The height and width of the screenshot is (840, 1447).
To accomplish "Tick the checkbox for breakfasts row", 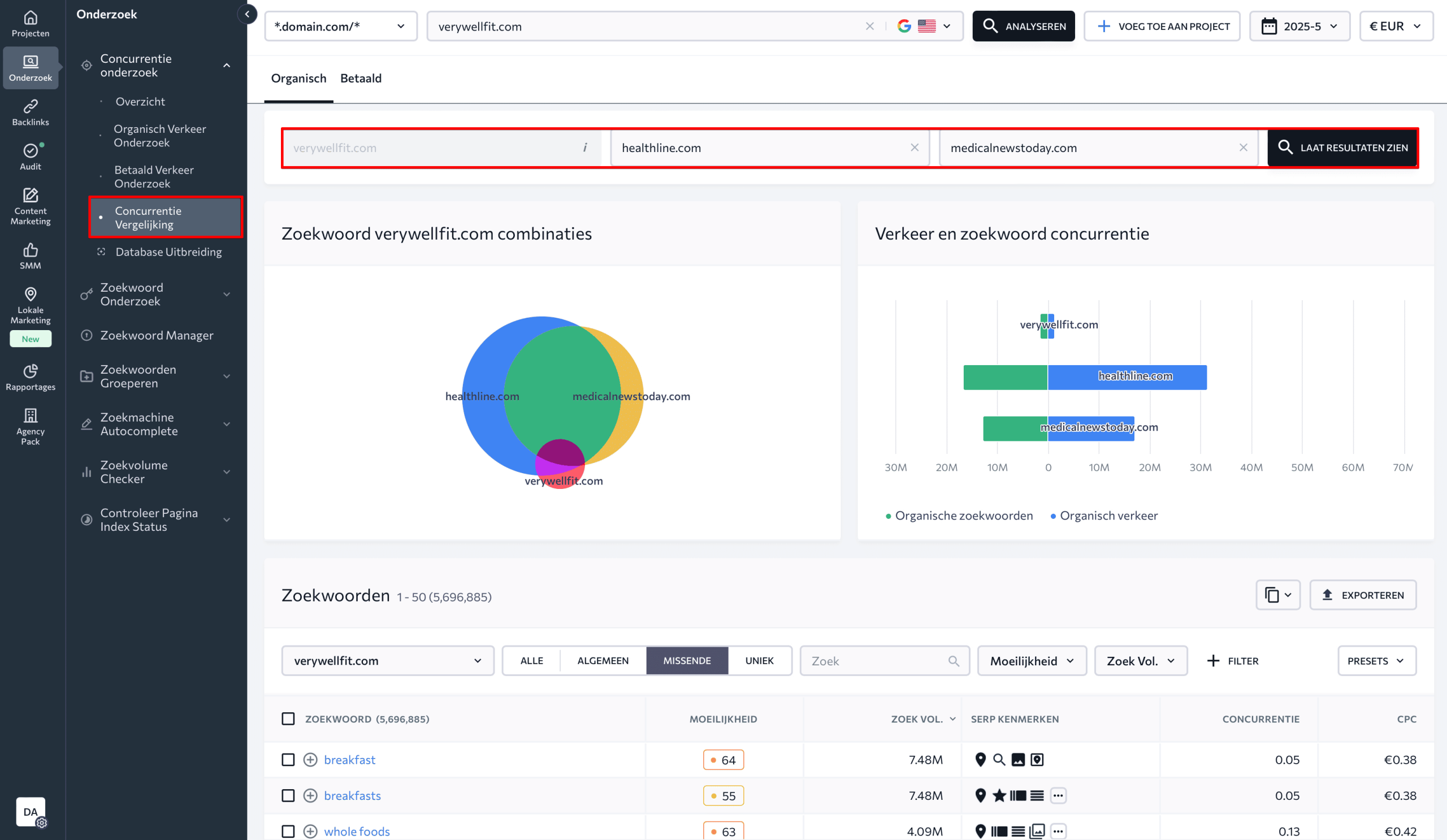I will [x=288, y=795].
